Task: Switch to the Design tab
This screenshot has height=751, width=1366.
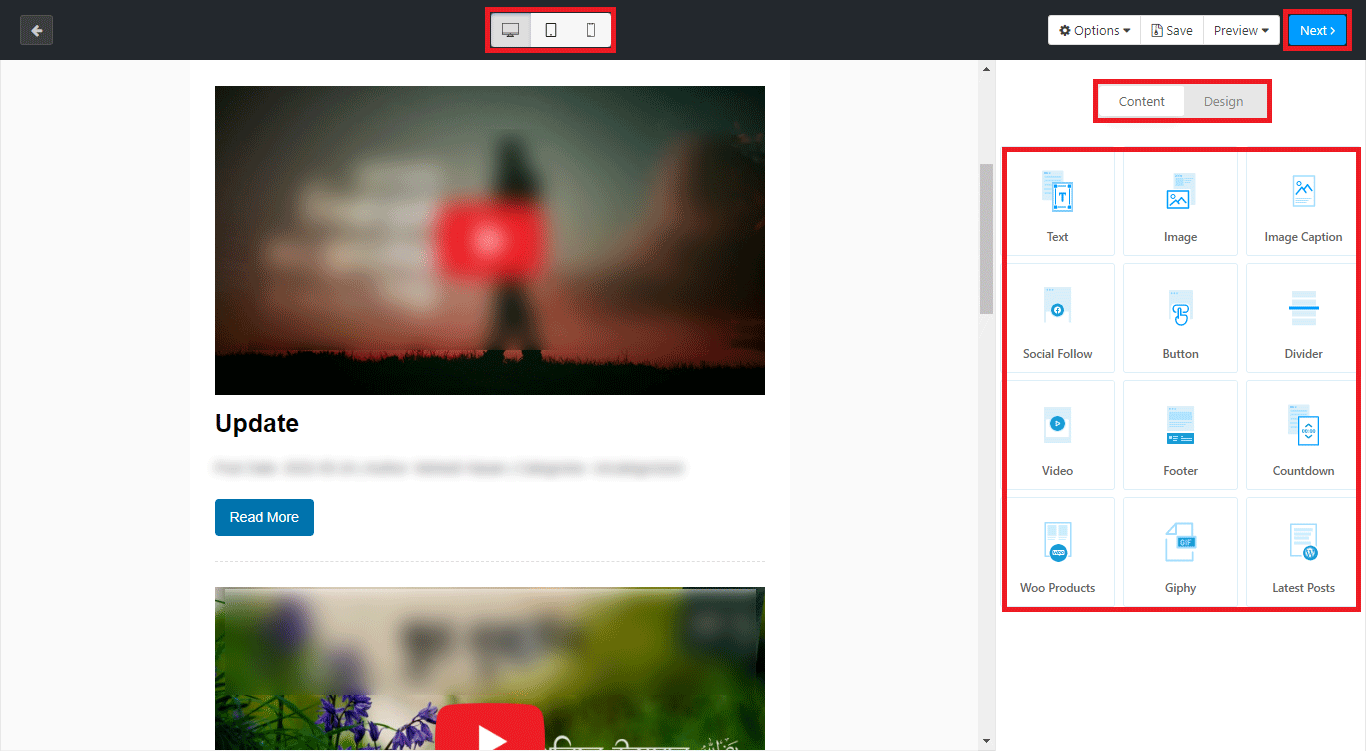Action: pyautogui.click(x=1223, y=101)
